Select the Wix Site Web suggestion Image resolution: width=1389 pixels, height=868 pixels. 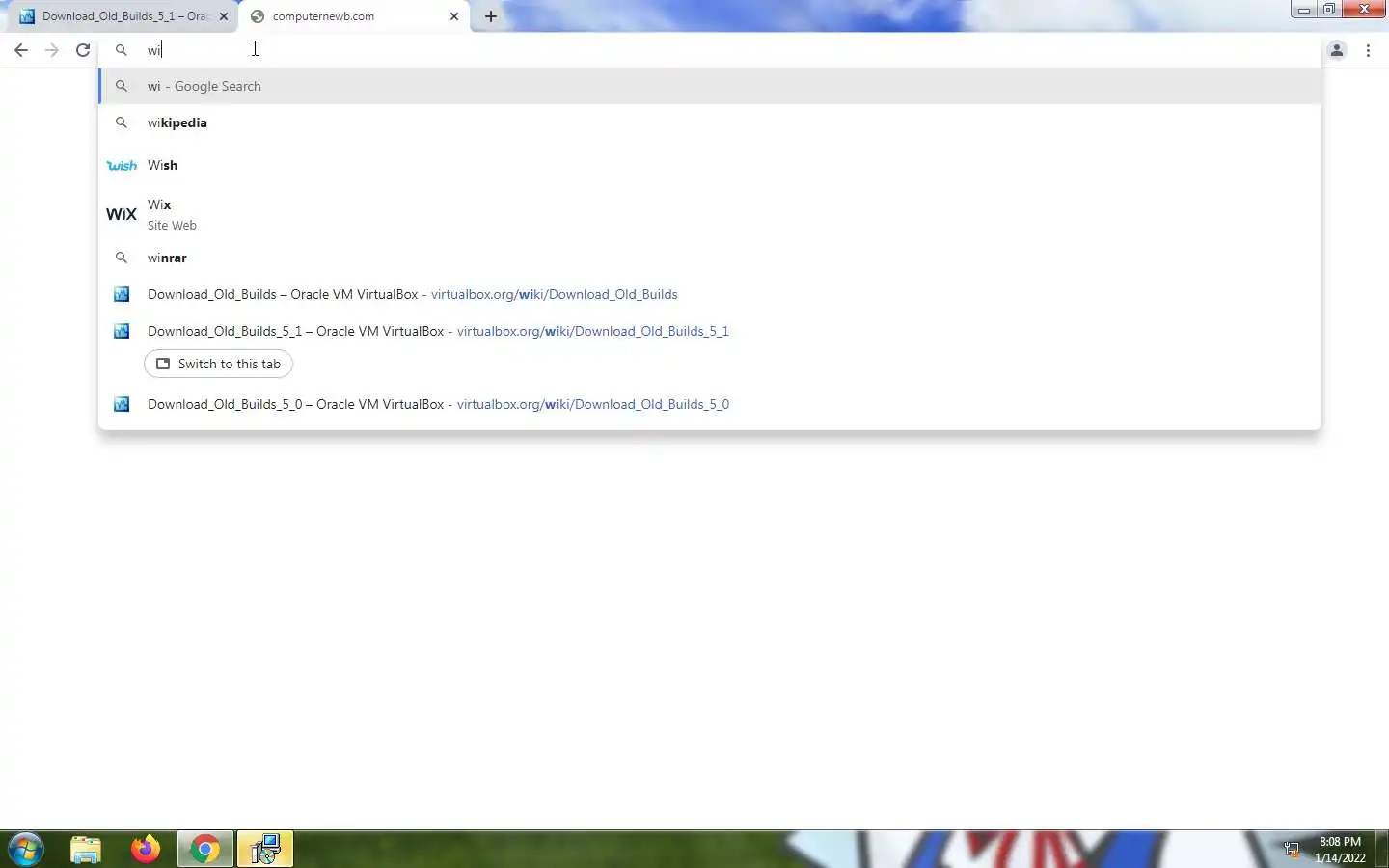click(x=710, y=214)
